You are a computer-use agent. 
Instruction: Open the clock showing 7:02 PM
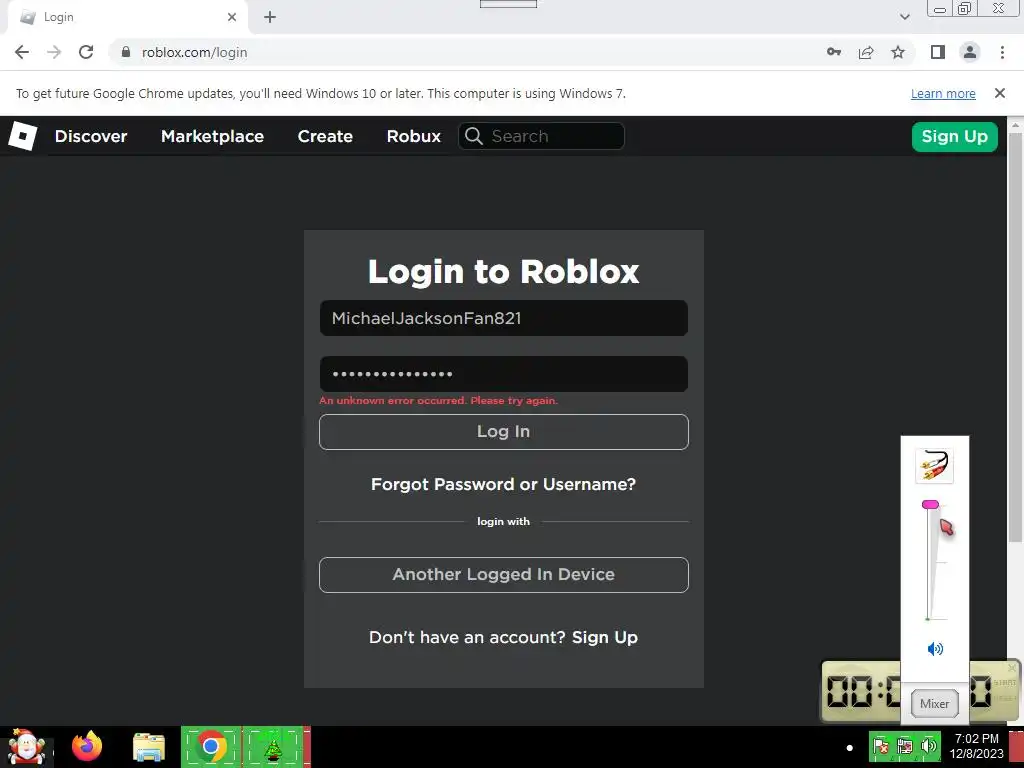click(x=976, y=746)
